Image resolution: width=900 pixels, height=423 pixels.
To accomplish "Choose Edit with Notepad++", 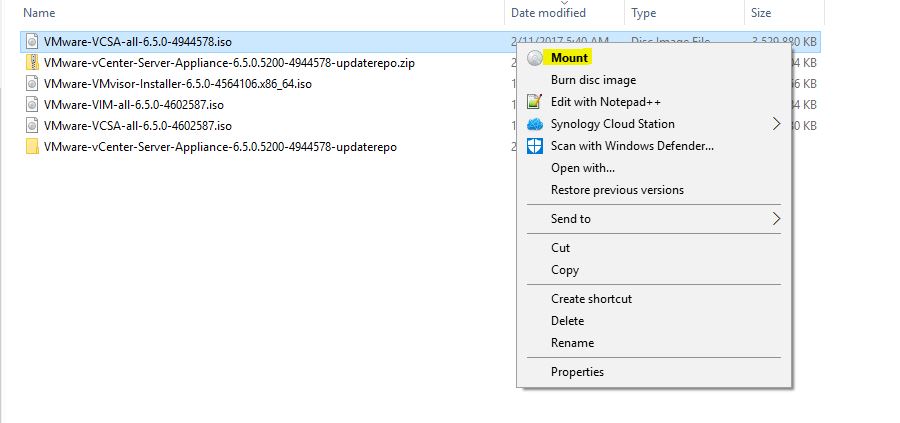I will tap(606, 102).
